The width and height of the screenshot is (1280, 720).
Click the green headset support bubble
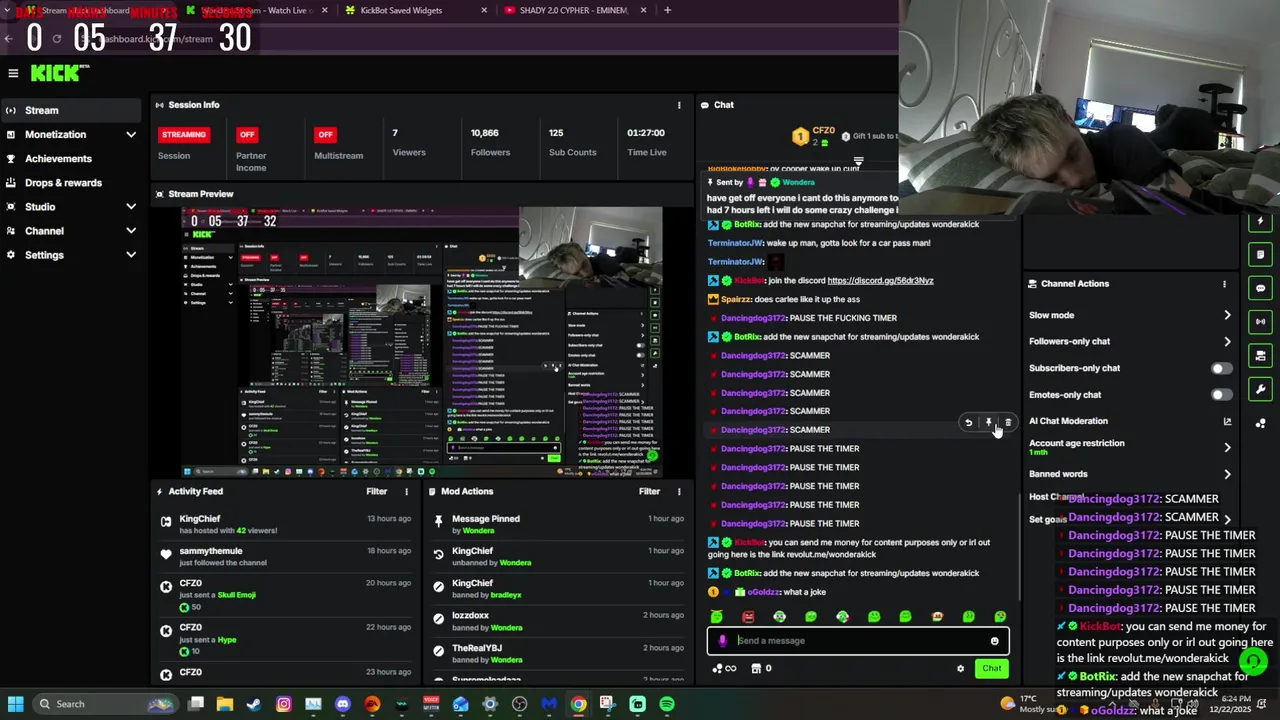1253,661
